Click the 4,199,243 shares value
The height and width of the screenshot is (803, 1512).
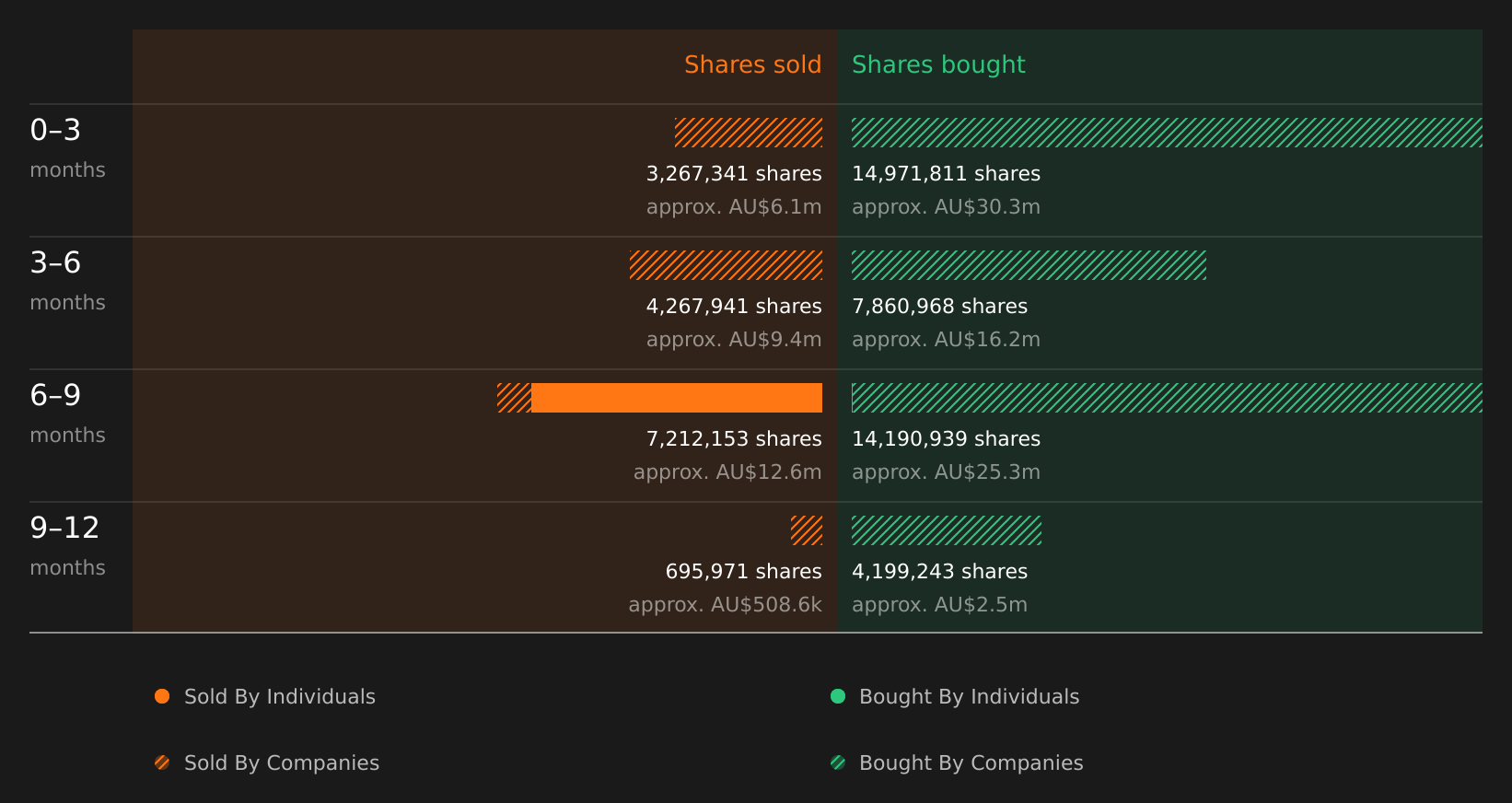[939, 572]
